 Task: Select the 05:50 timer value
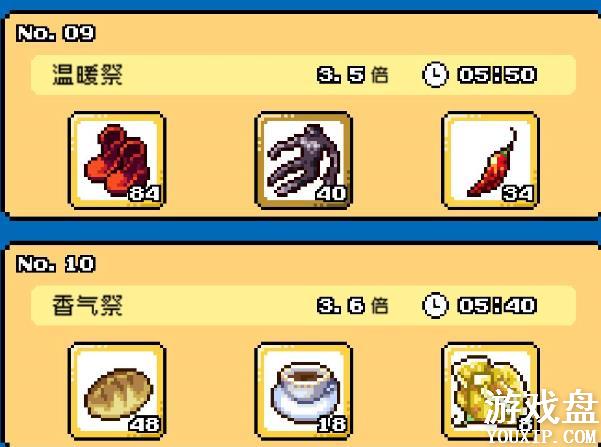point(497,74)
